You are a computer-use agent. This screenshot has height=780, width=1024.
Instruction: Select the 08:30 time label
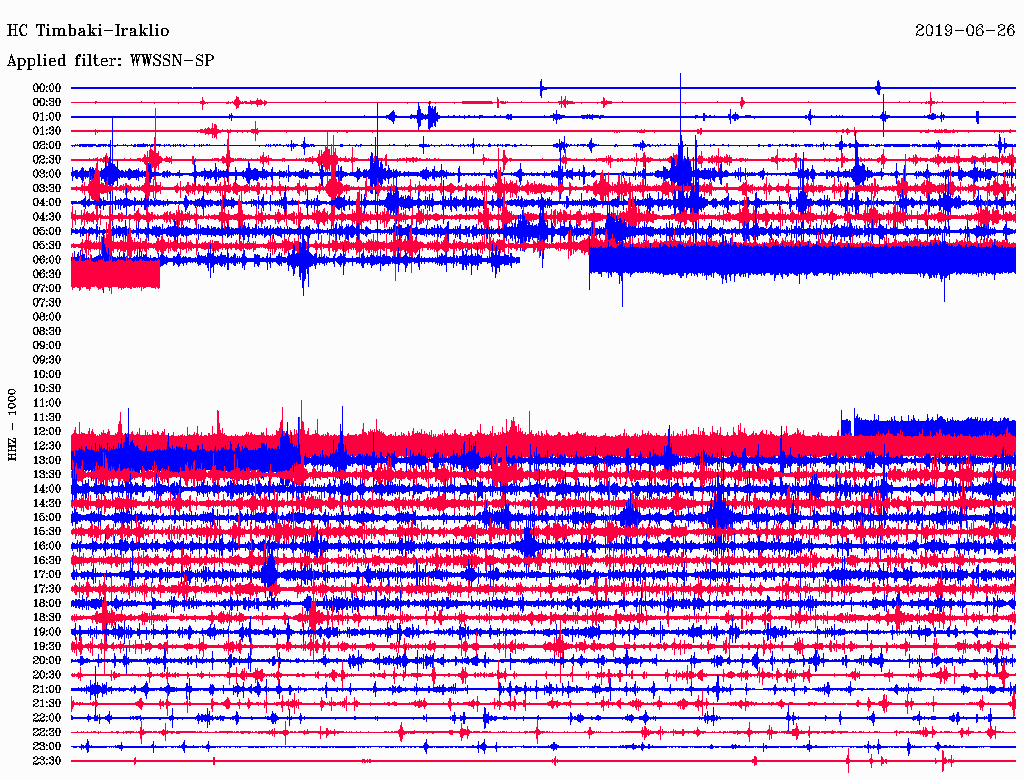click(47, 331)
